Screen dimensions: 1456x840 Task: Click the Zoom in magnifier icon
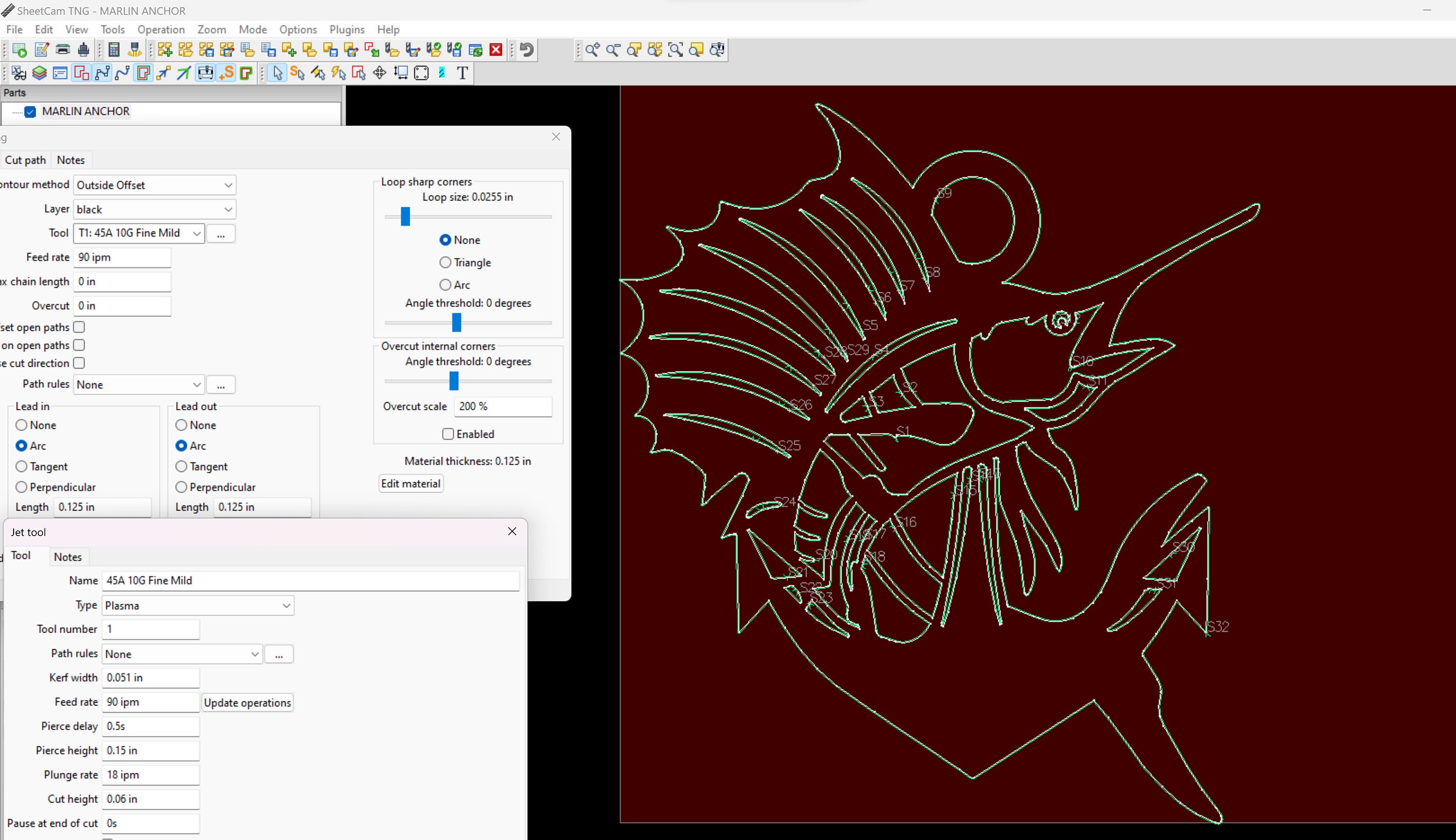592,50
